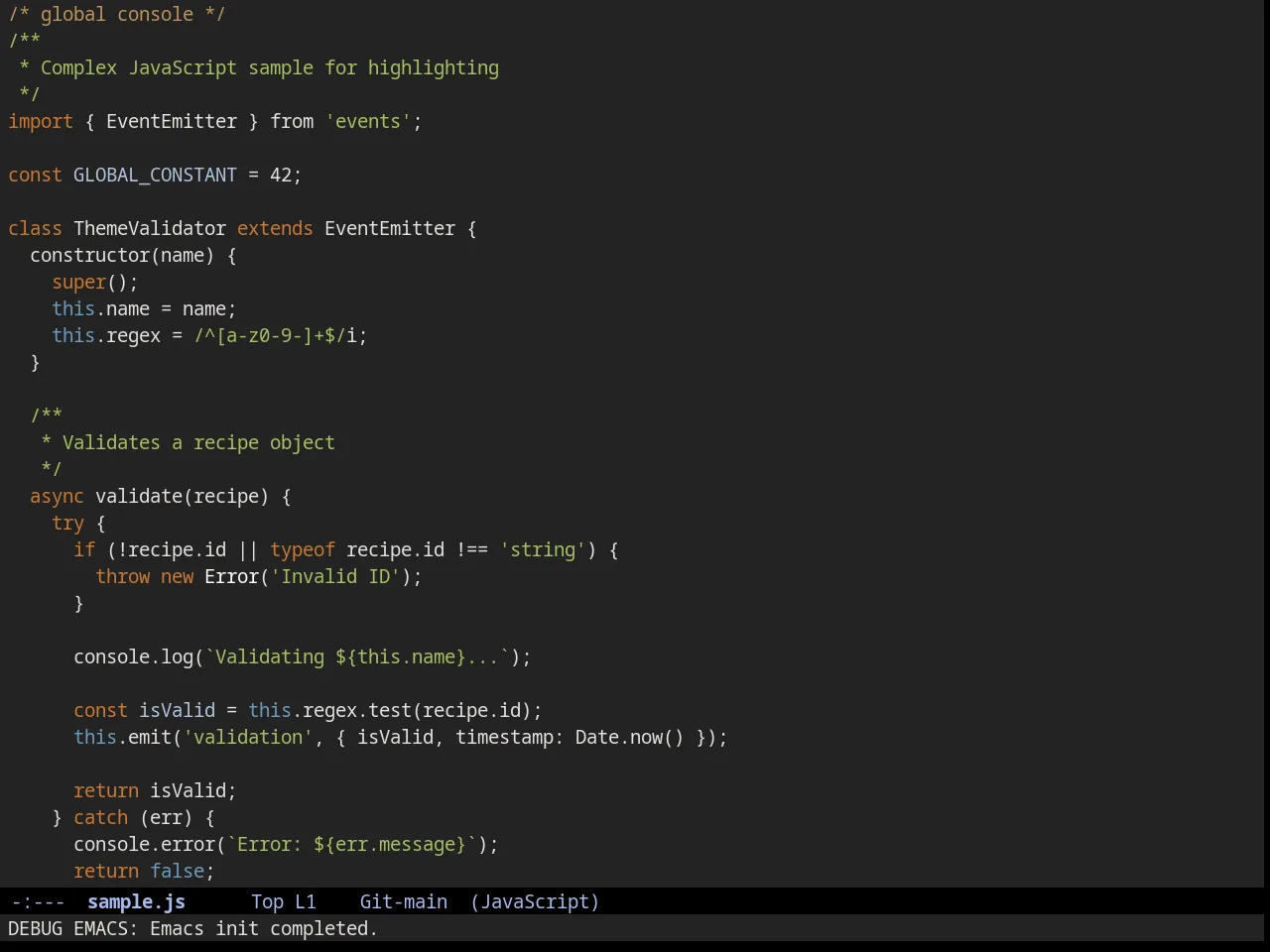
Task: Click 'regex.test(recipe.id)' call
Action: coord(417,710)
